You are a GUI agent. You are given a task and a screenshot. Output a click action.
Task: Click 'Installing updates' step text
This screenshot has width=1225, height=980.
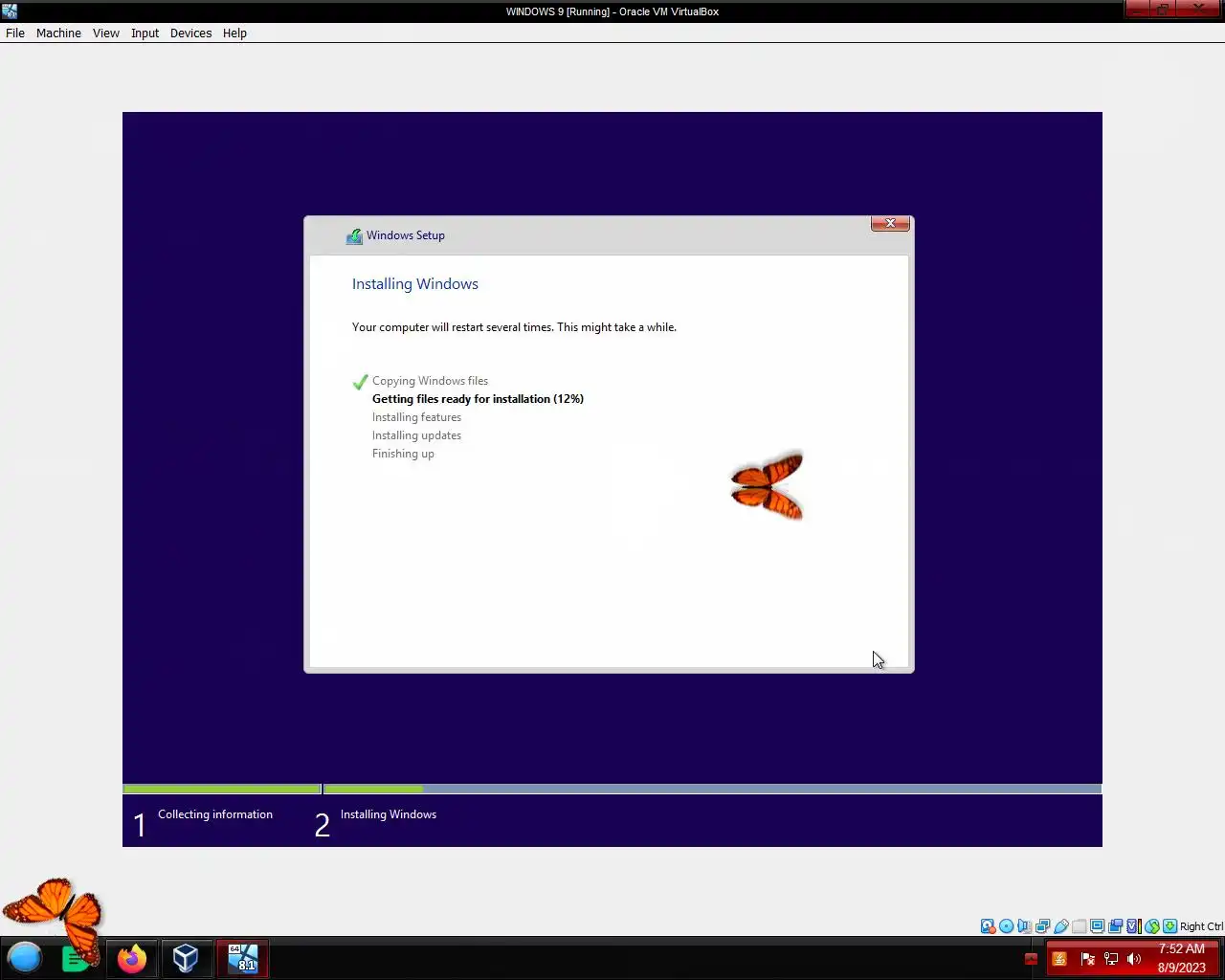(416, 435)
